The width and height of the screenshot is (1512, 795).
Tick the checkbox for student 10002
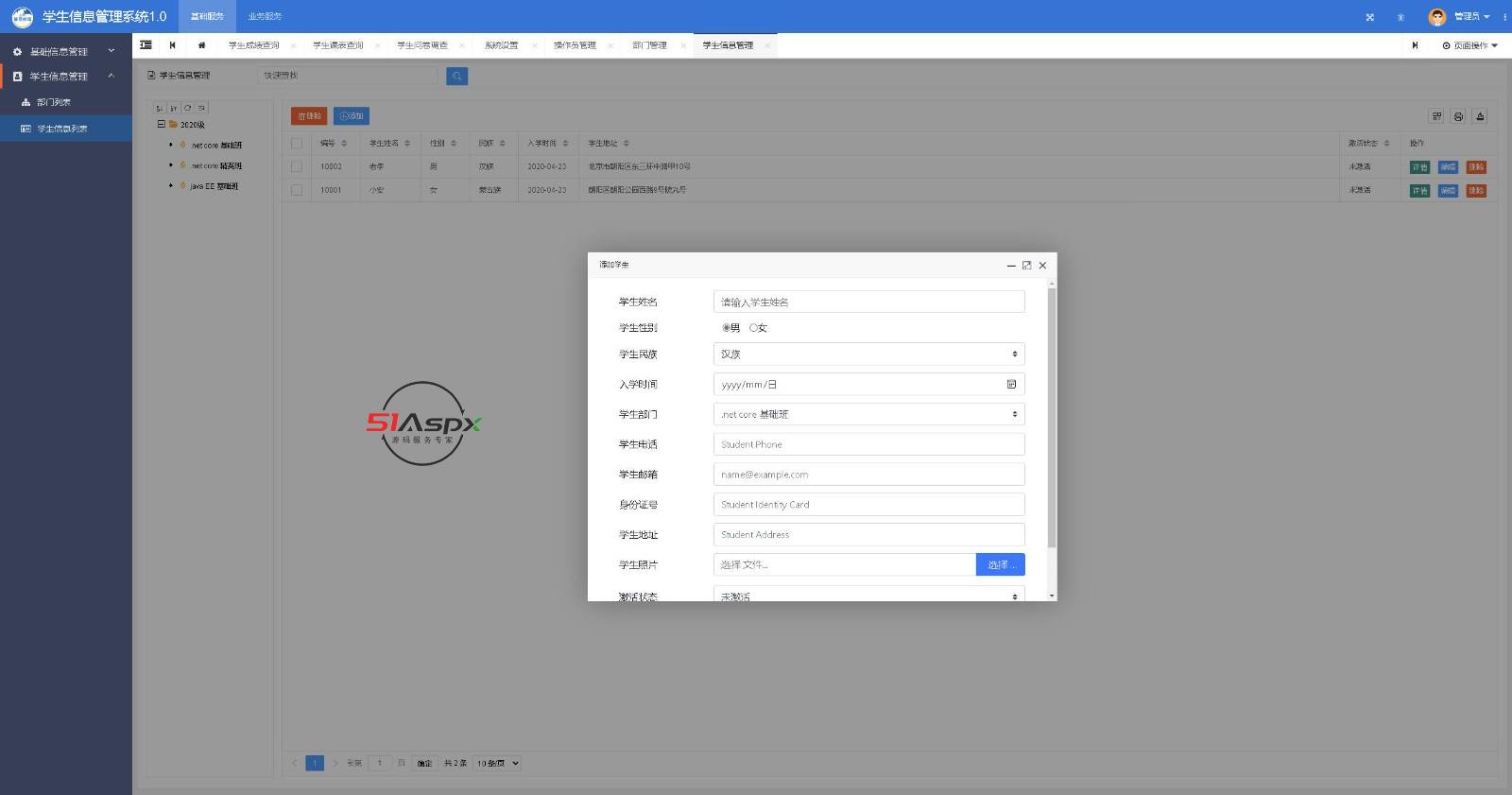[297, 166]
